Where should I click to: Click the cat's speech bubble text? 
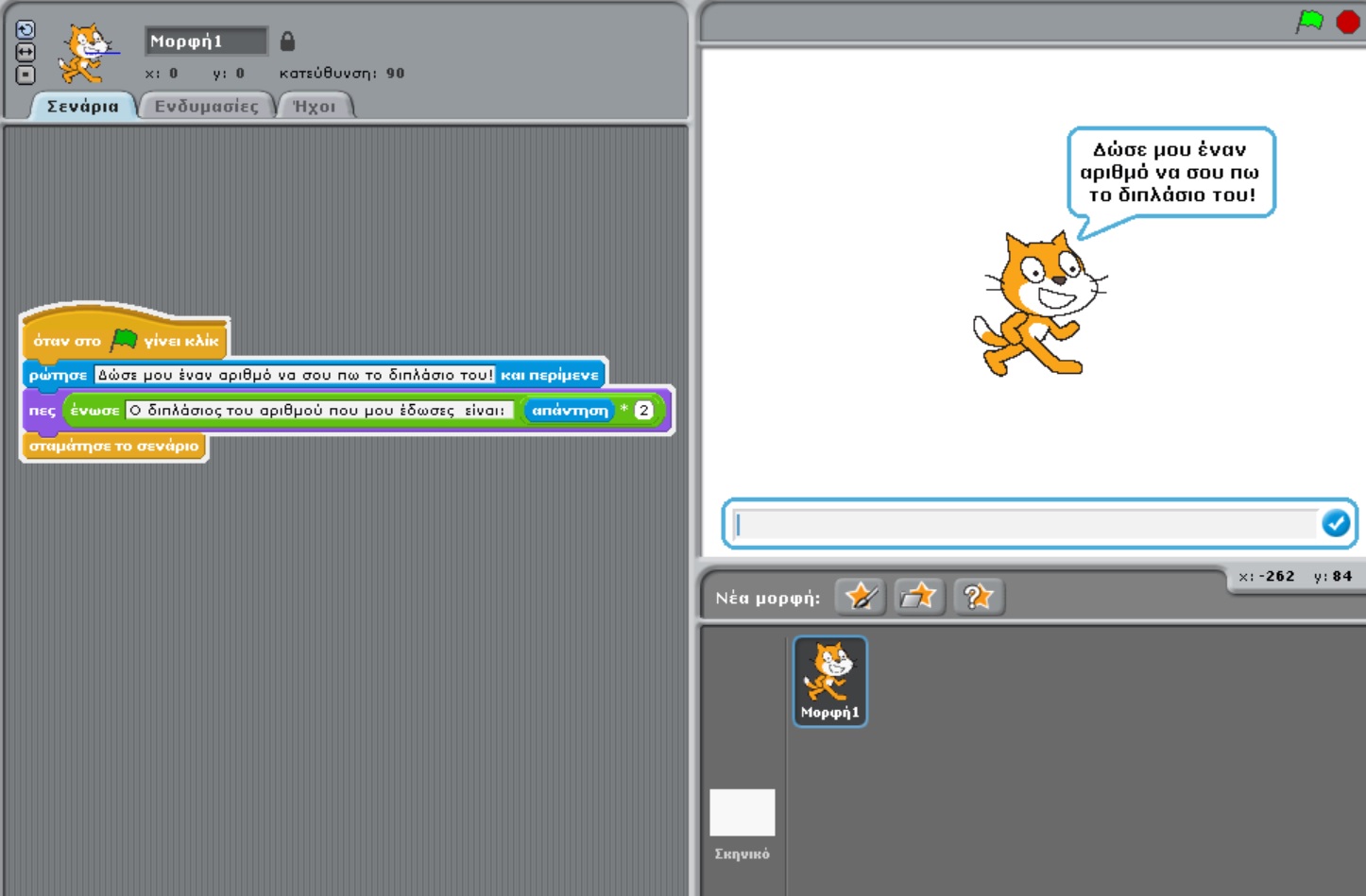[1171, 172]
